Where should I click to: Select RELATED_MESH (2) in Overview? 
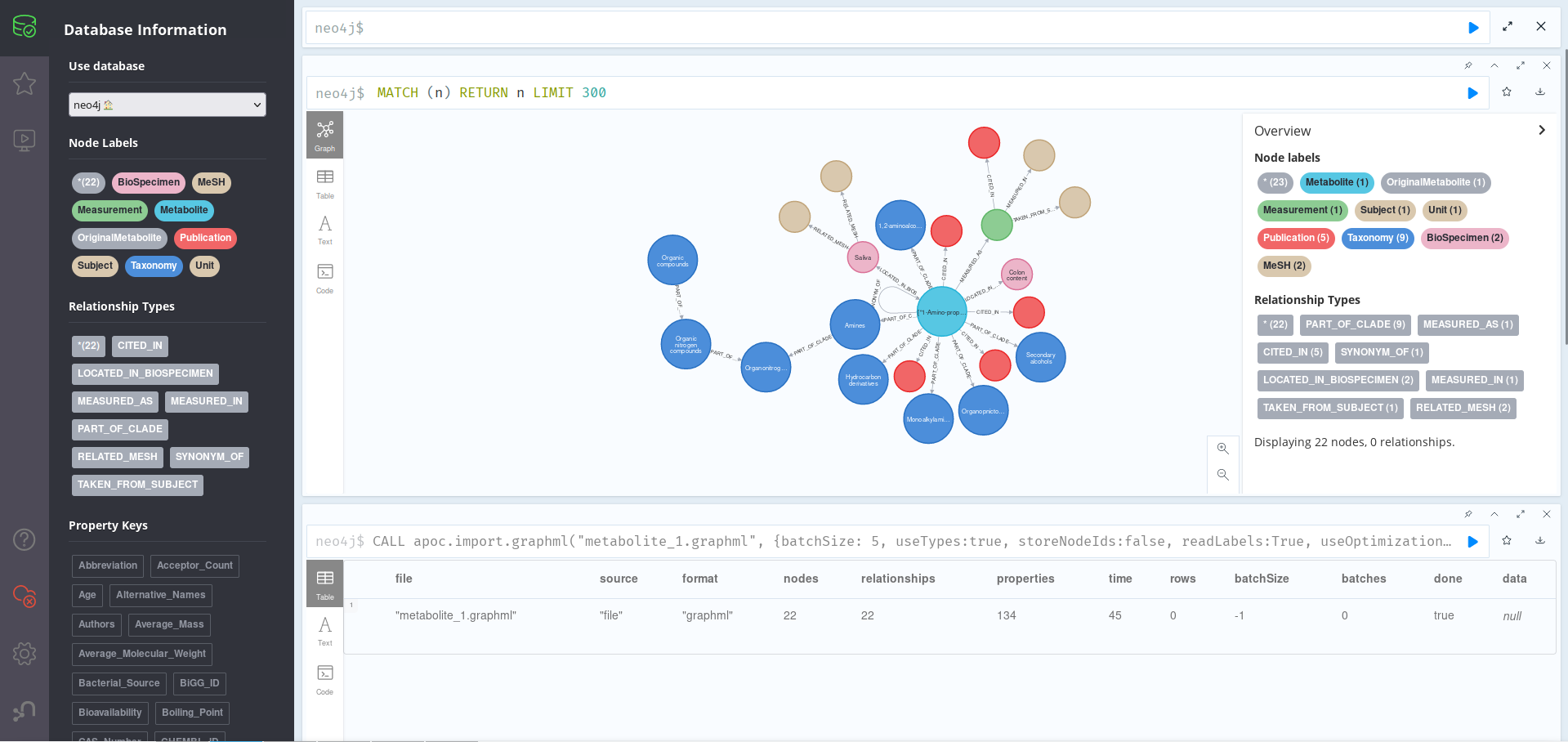(1463, 408)
